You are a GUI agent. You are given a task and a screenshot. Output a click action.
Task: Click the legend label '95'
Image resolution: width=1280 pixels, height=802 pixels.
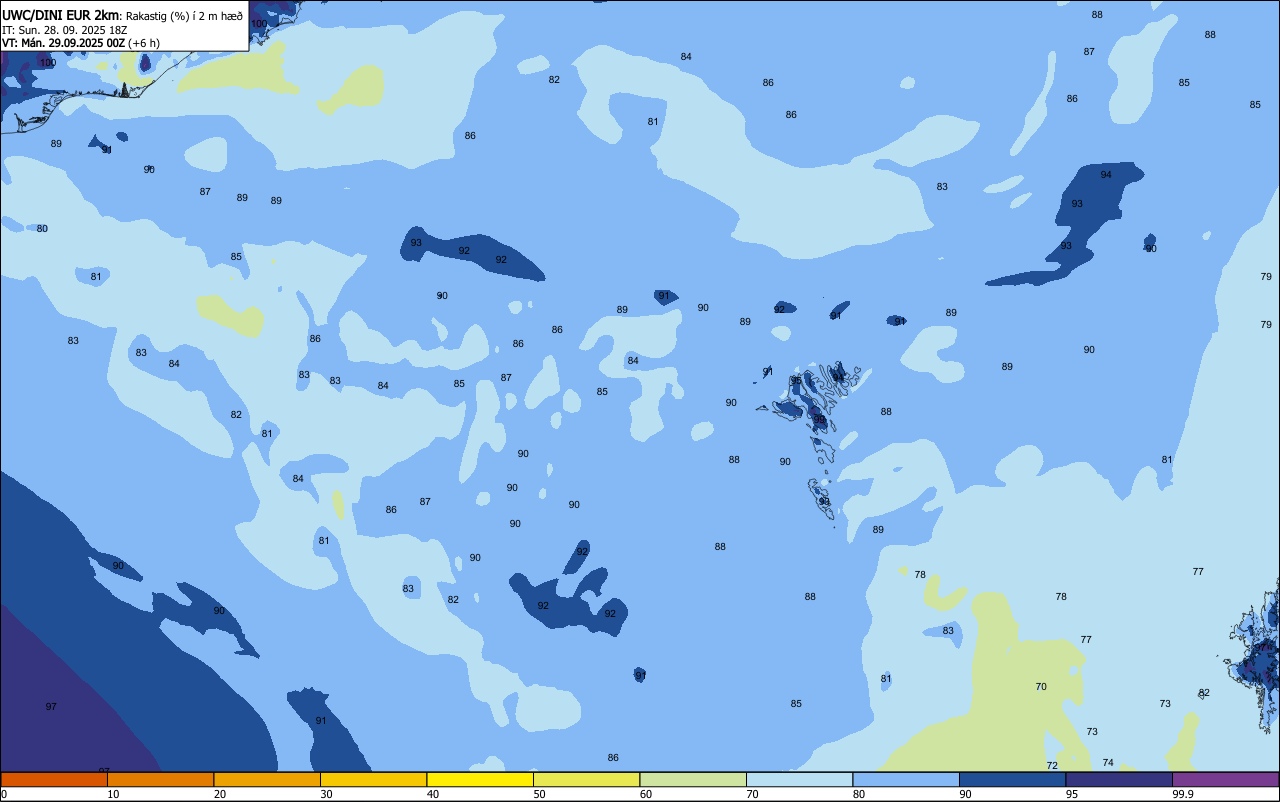pyautogui.click(x=1072, y=794)
